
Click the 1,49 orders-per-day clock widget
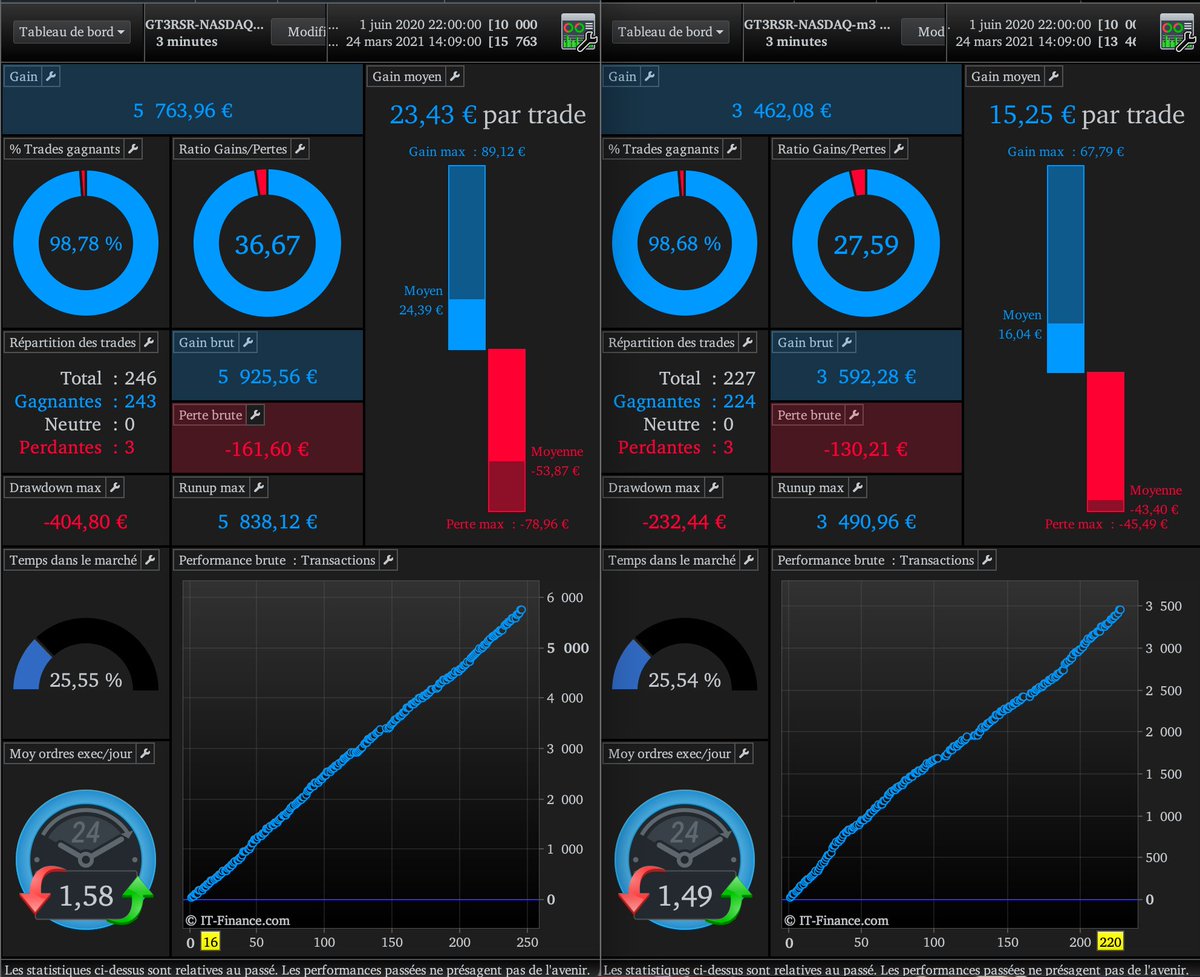pyautogui.click(x=685, y=858)
